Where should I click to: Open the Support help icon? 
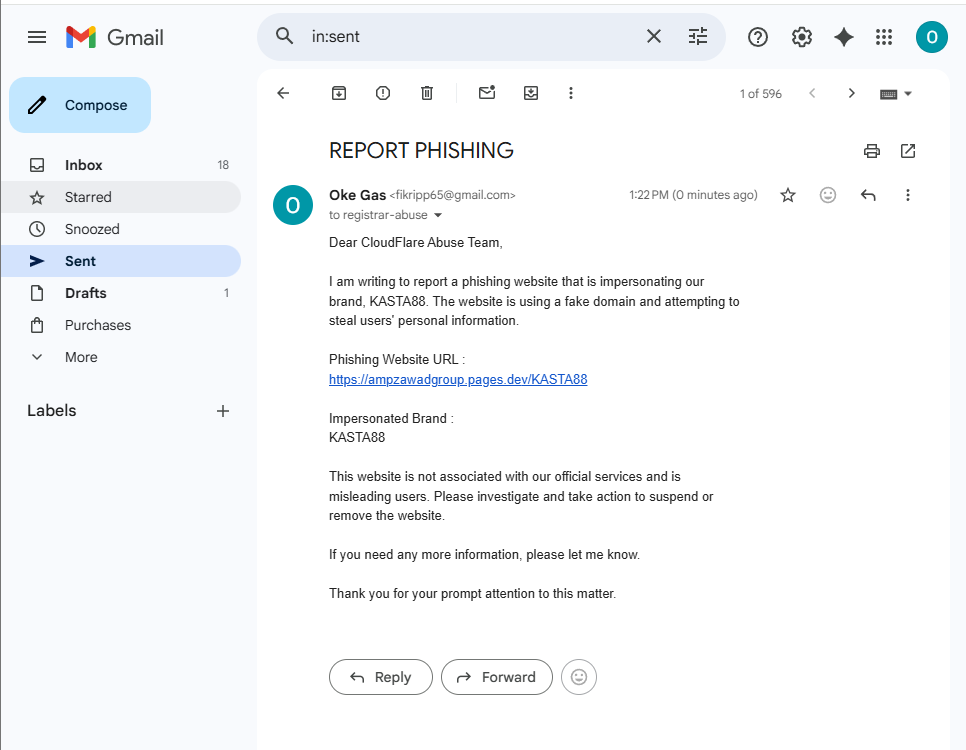757,37
